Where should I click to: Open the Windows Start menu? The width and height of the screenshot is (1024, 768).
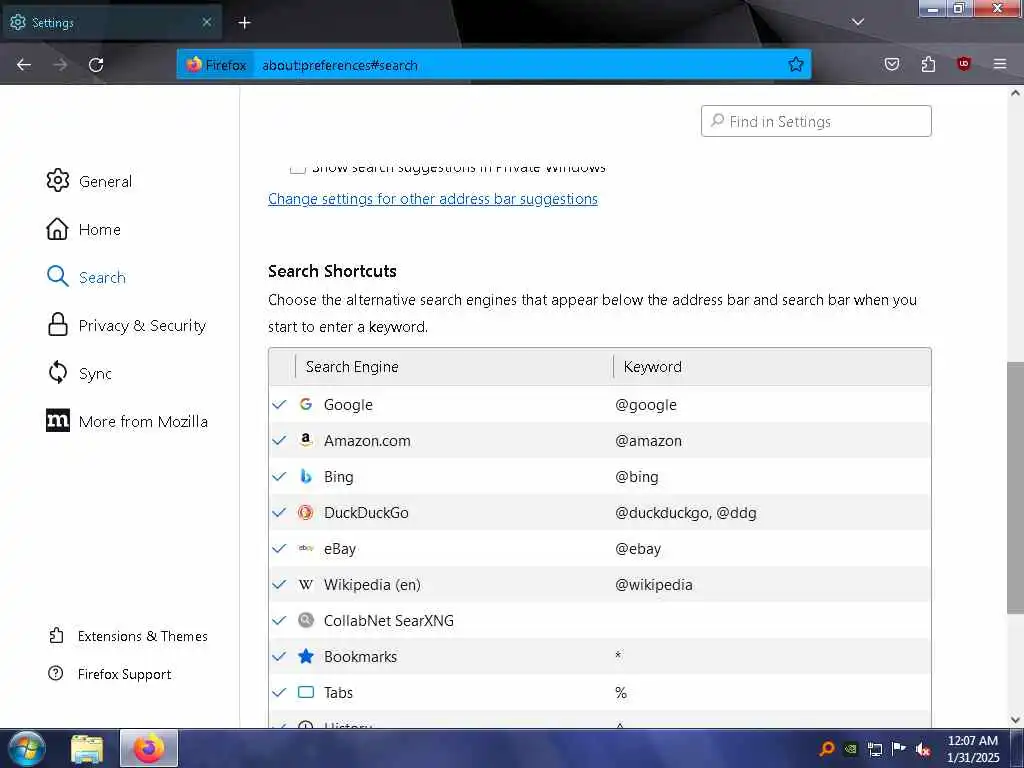click(x=26, y=748)
